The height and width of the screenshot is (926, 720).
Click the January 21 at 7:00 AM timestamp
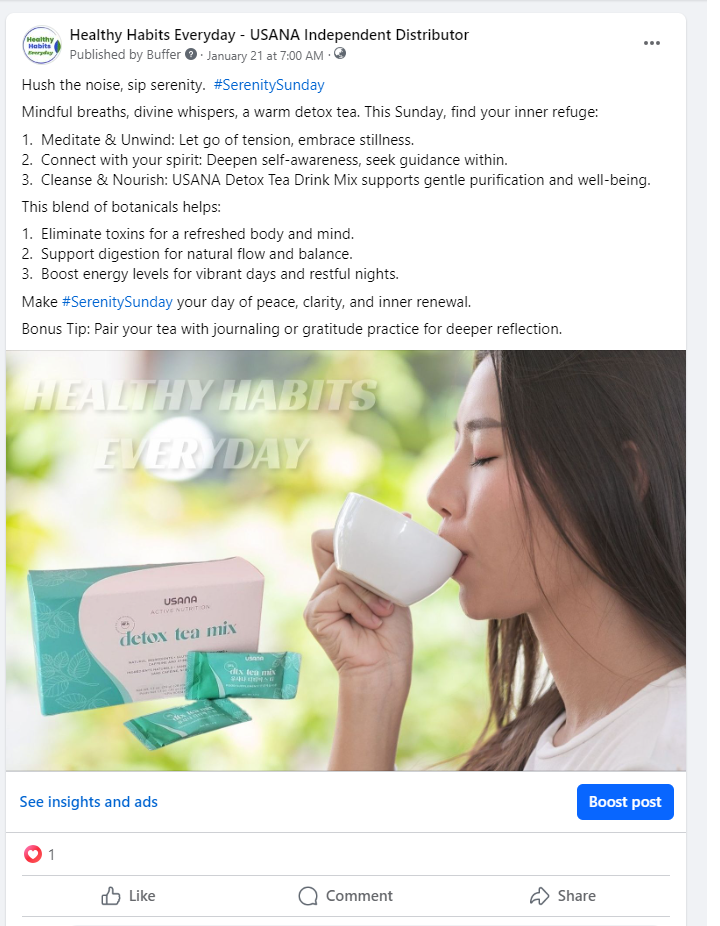tap(265, 56)
